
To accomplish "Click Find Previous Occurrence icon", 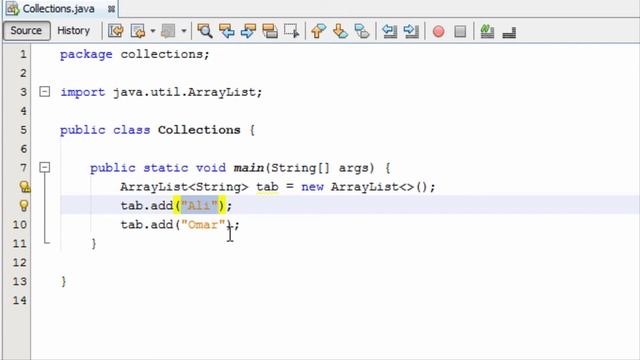I will 227,31.
